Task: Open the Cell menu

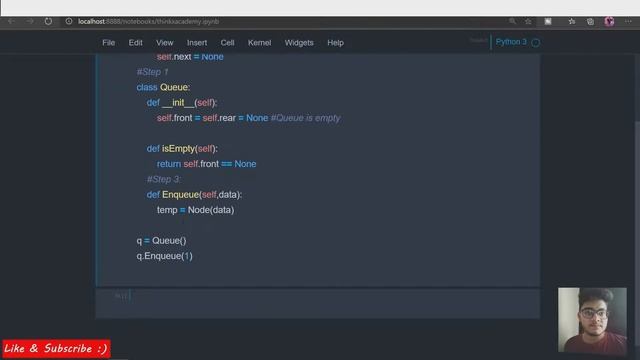Action: (227, 42)
